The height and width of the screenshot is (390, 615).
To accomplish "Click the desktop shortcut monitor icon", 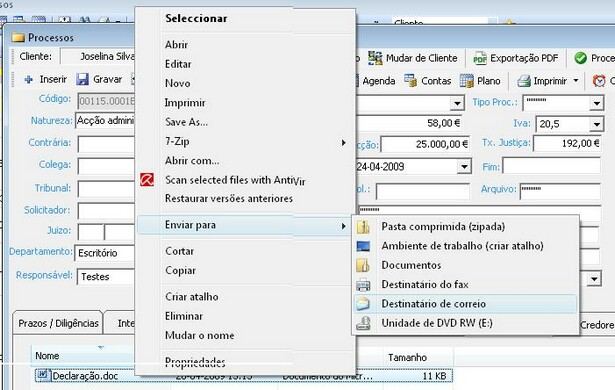I will tap(363, 246).
